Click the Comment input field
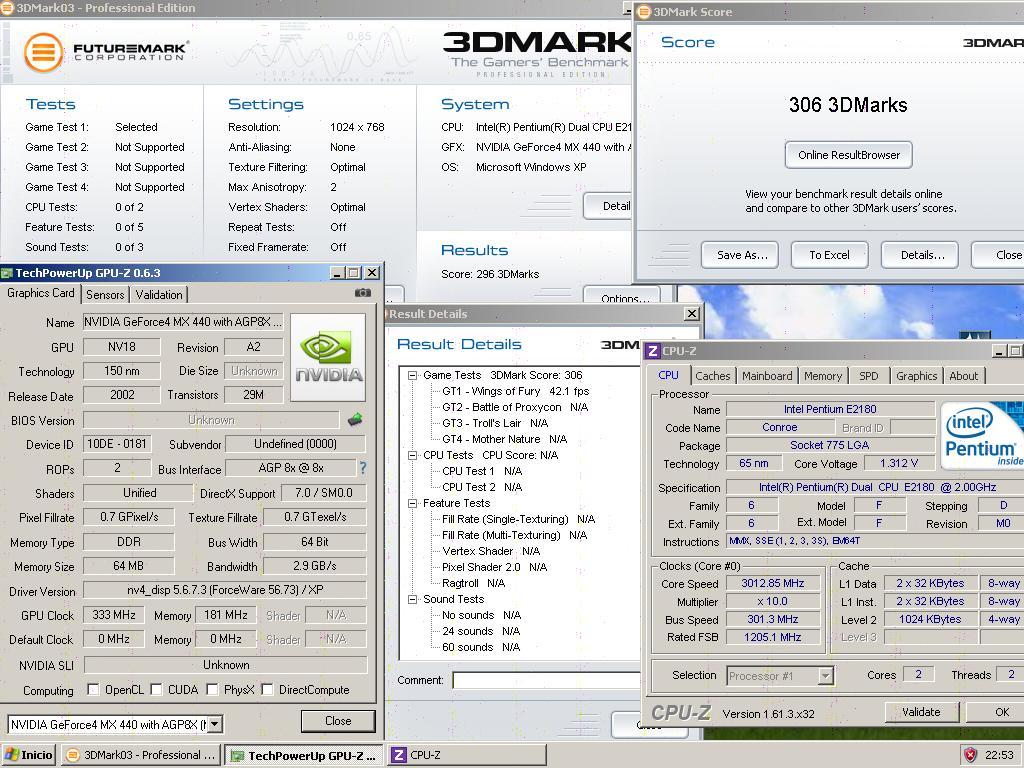Image resolution: width=1024 pixels, height=768 pixels. (546, 680)
